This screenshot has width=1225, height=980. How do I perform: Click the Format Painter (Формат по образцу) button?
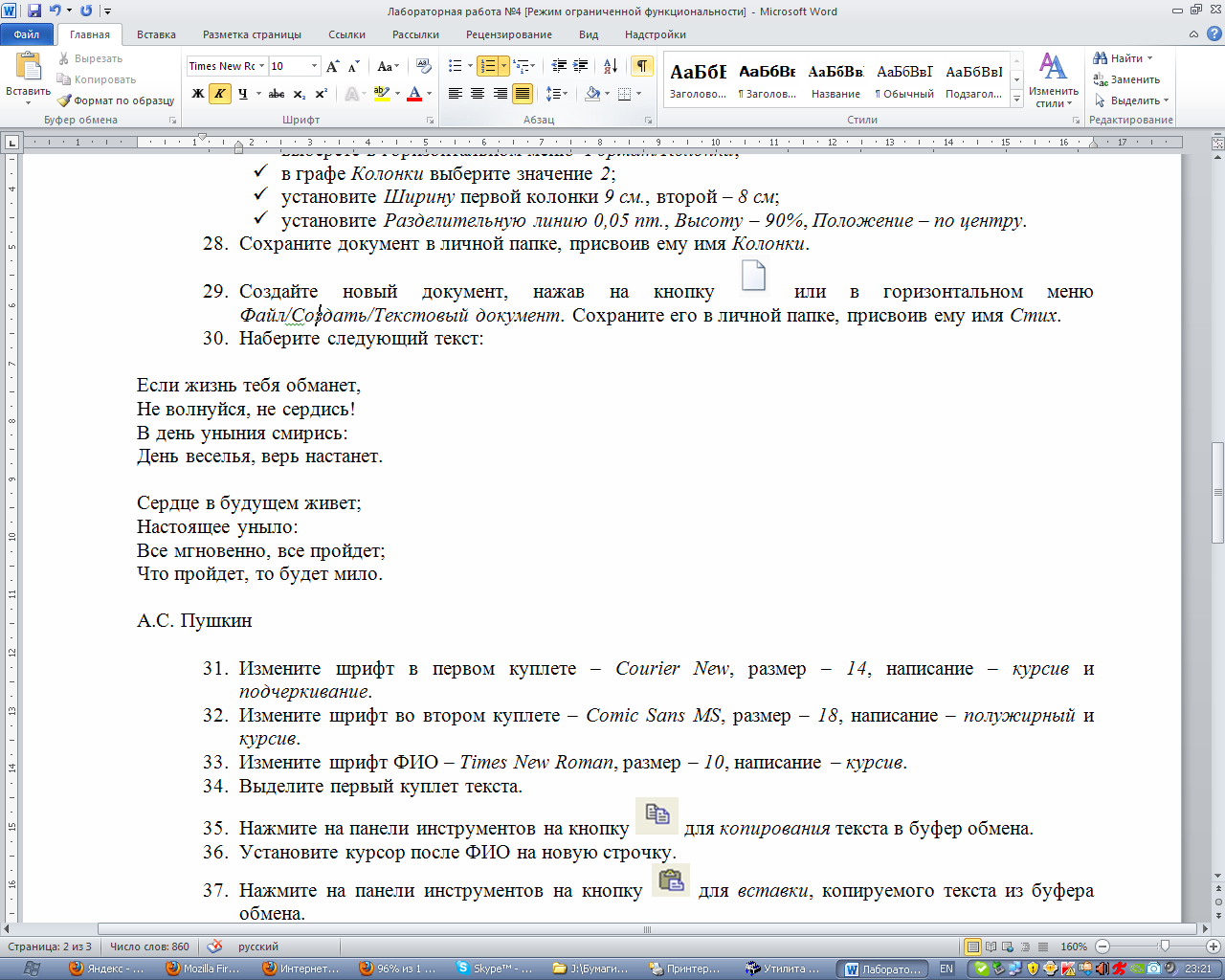click(x=116, y=100)
